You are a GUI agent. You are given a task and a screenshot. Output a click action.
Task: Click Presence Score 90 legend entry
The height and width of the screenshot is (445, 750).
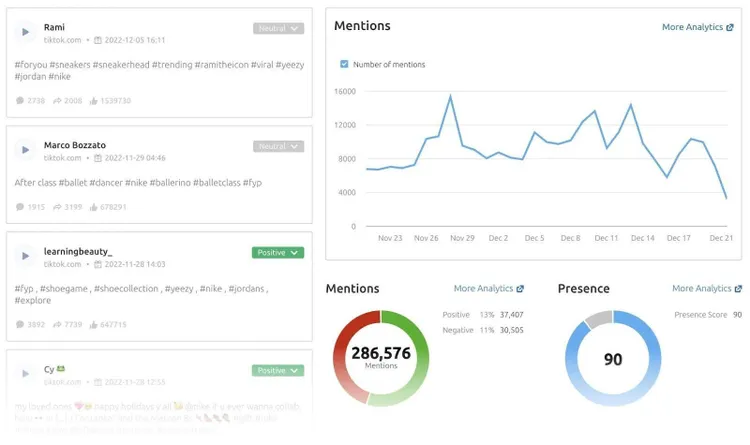(708, 315)
